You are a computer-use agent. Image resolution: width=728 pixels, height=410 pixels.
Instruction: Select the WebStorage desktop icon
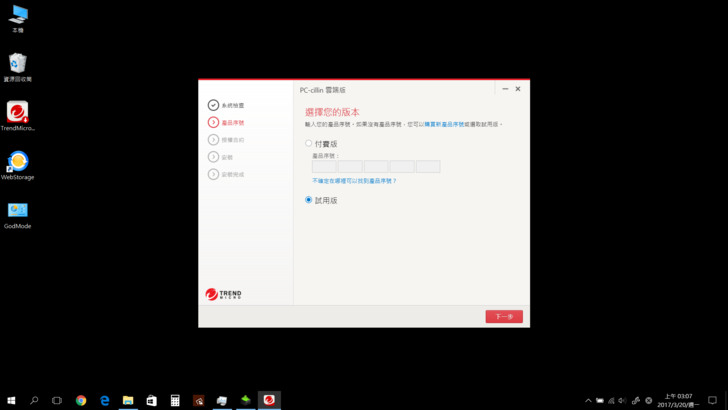pos(18,165)
